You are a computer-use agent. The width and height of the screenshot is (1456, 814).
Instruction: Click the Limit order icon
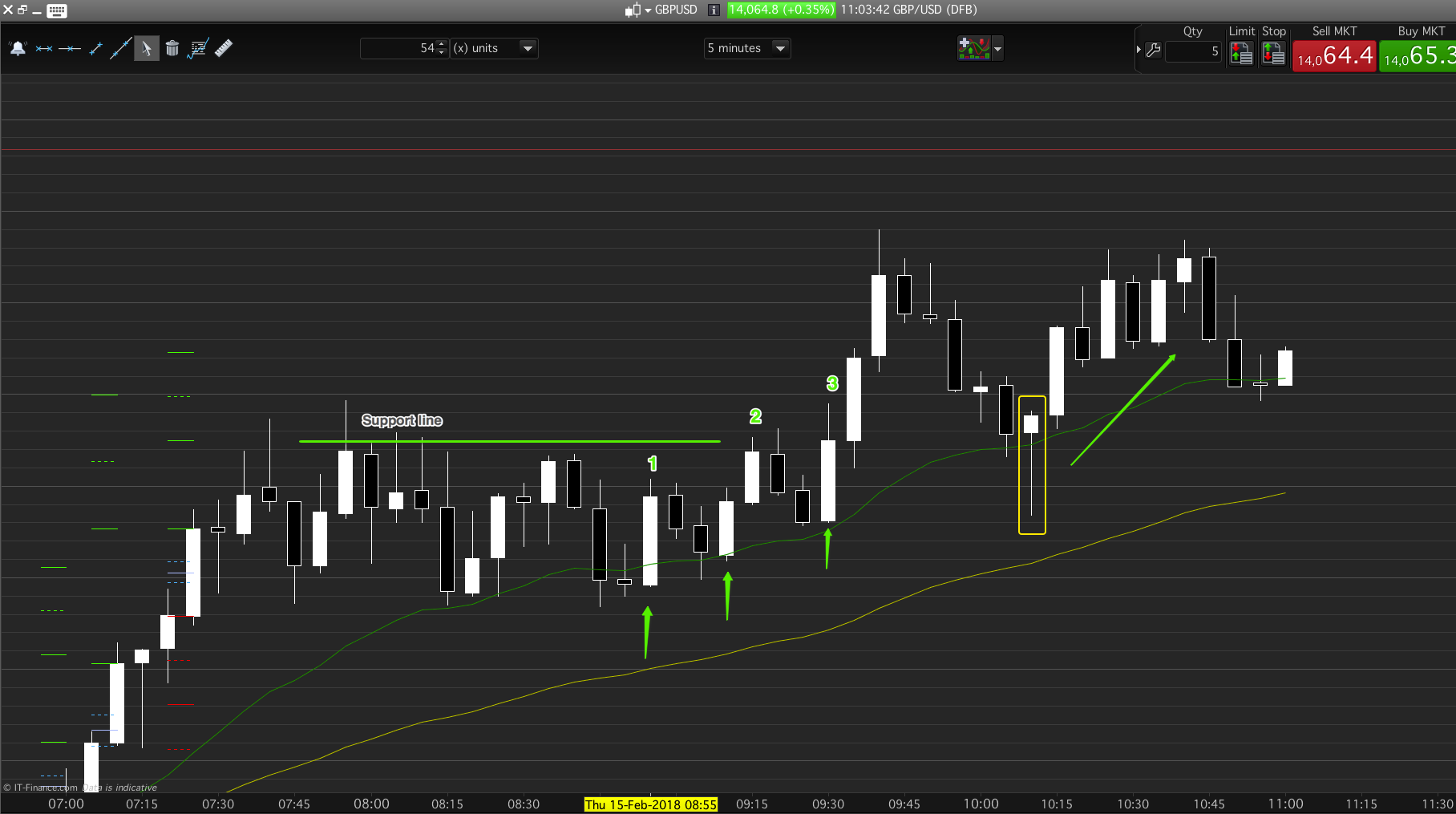tap(1241, 53)
